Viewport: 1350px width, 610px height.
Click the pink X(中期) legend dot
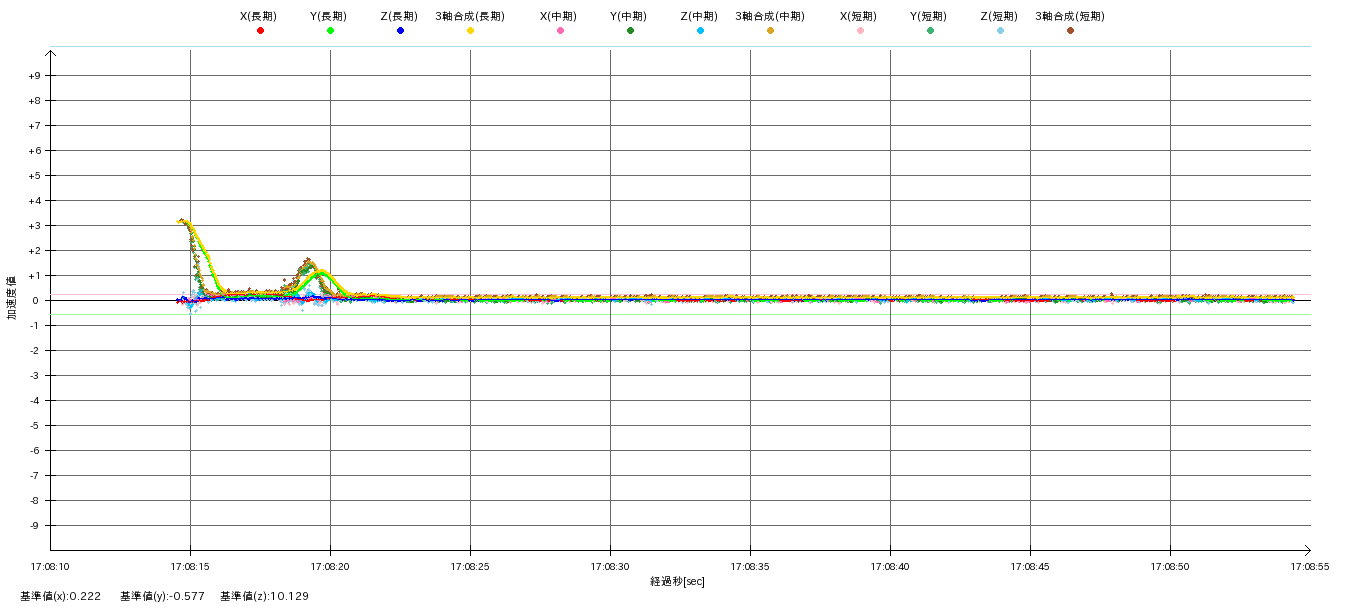point(560,31)
